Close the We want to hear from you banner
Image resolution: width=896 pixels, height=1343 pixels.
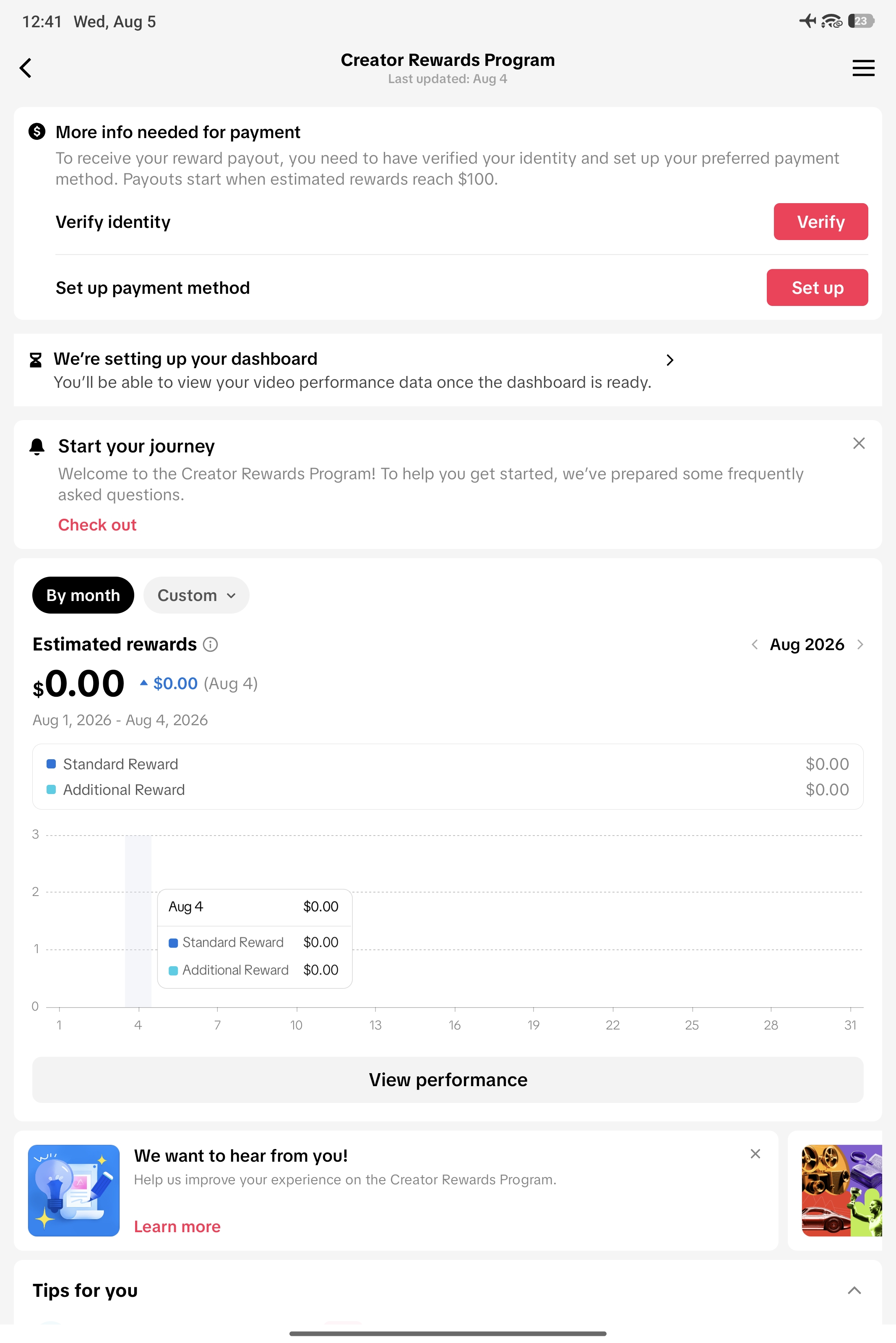coord(755,1154)
